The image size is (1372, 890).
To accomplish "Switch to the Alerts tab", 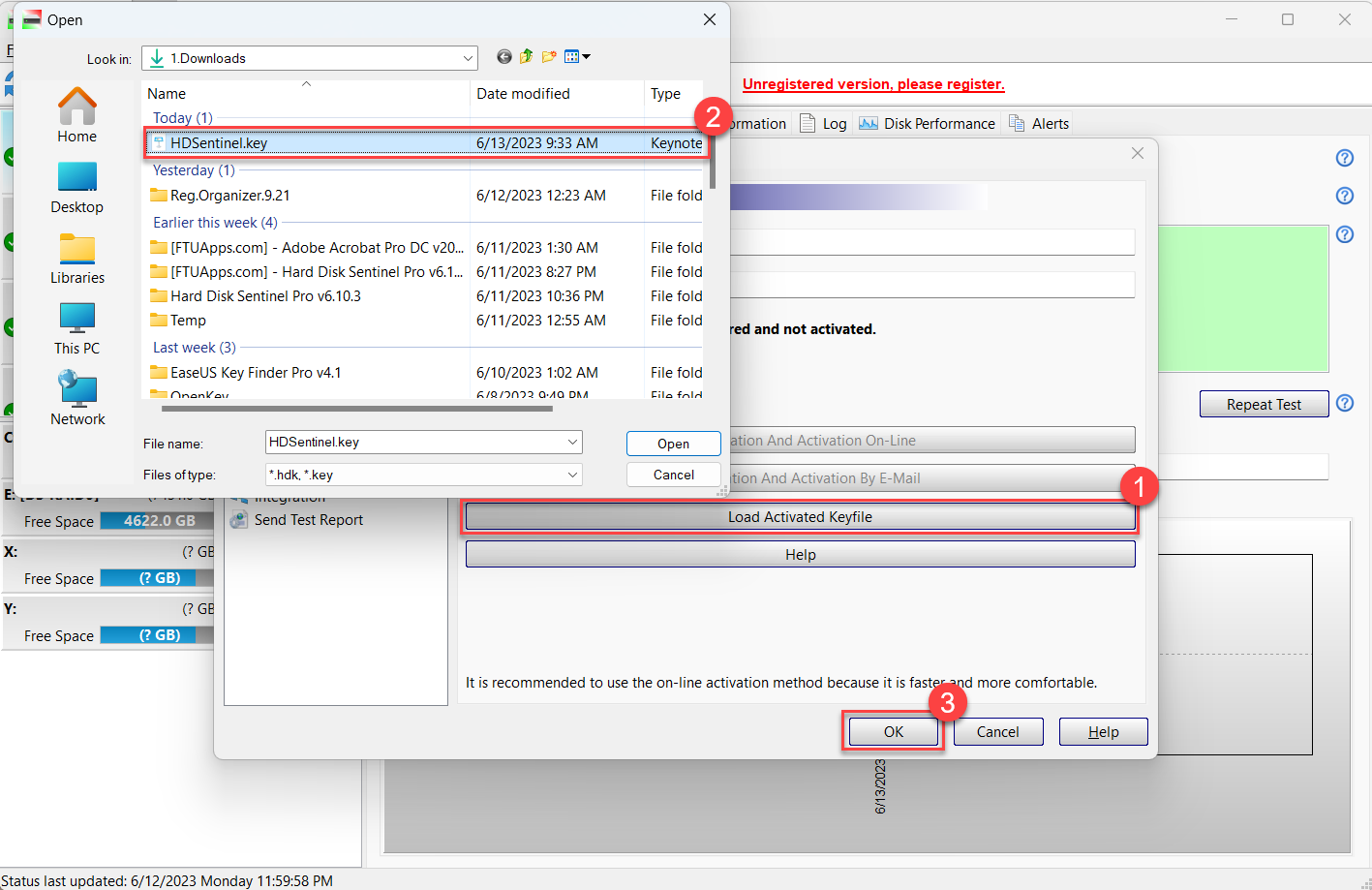I will pos(1039,124).
